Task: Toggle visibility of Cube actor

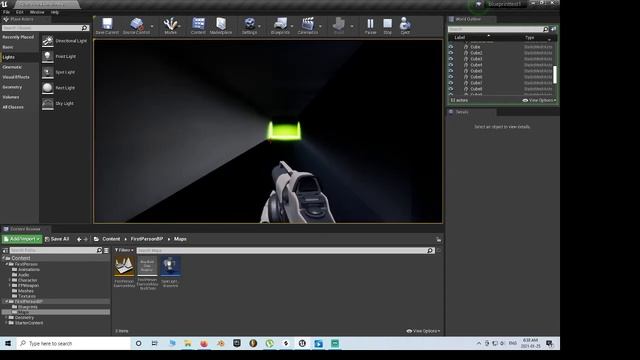Action: (x=451, y=47)
